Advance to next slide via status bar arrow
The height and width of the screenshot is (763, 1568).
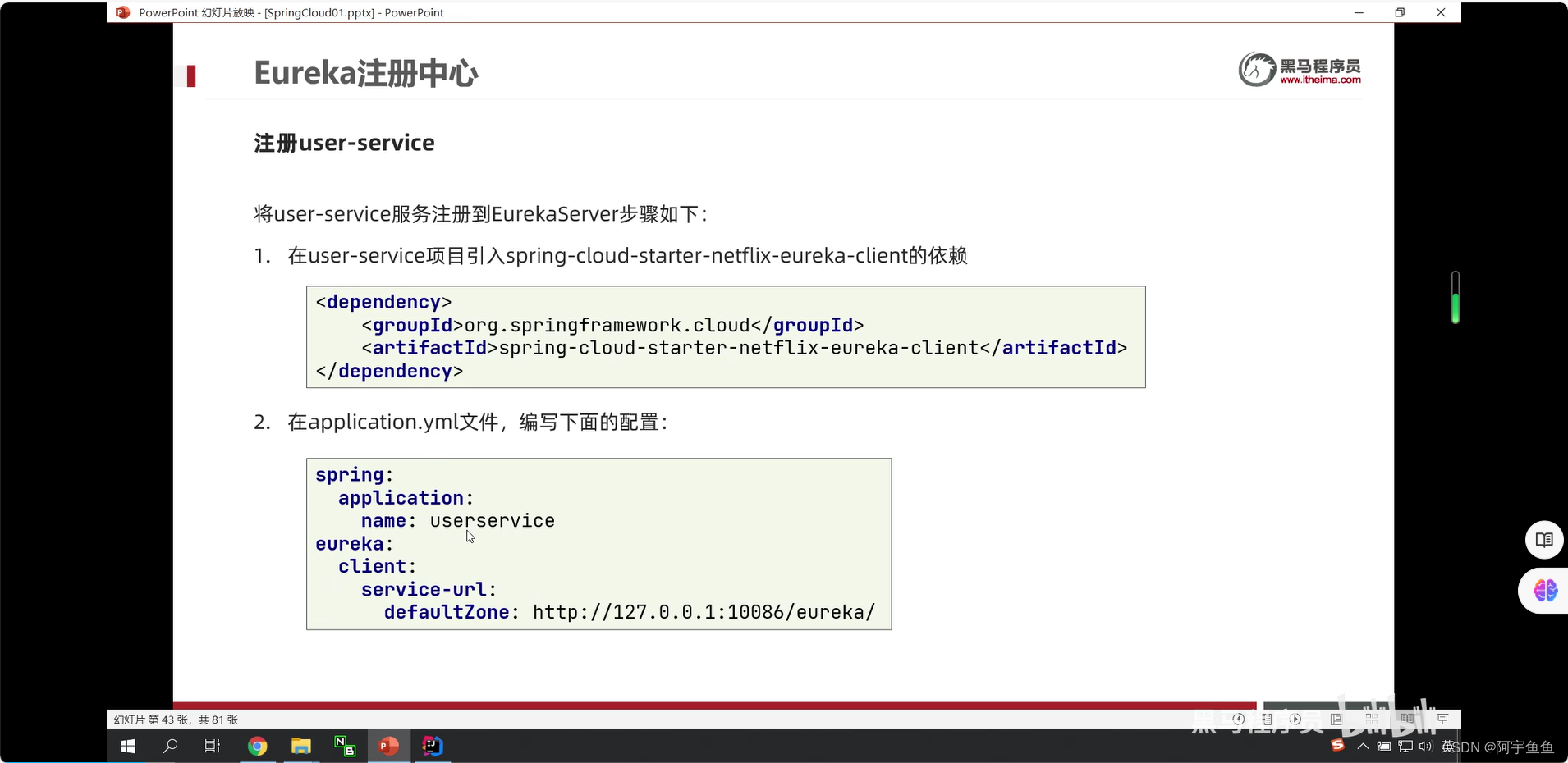click(x=1295, y=720)
